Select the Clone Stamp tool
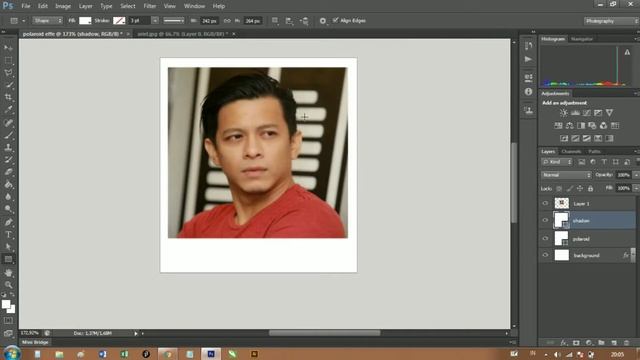This screenshot has height=360, width=640. (x=8, y=147)
